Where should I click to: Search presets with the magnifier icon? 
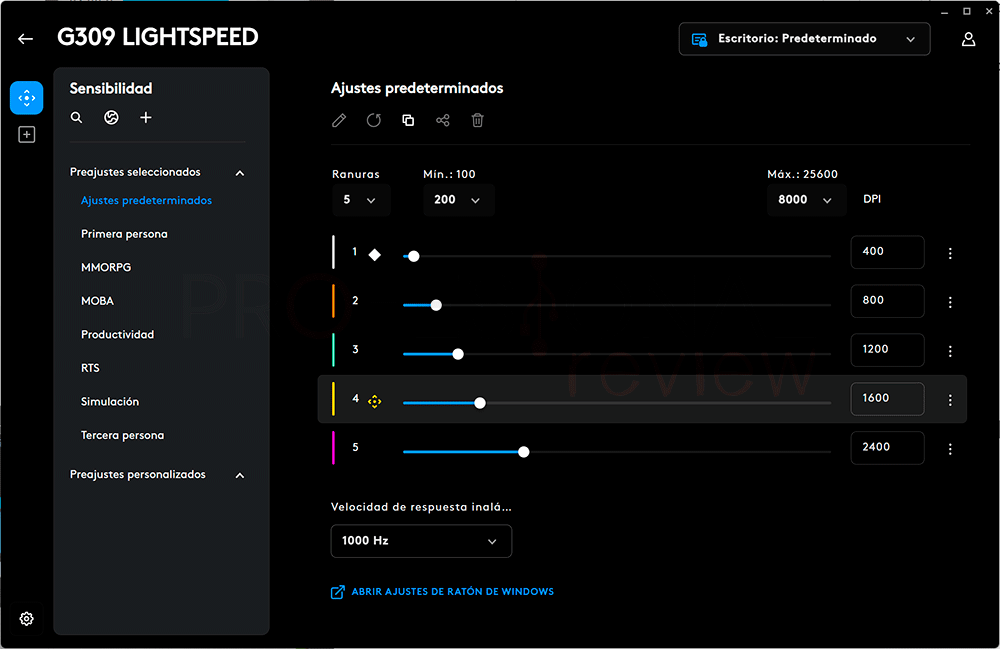[77, 117]
